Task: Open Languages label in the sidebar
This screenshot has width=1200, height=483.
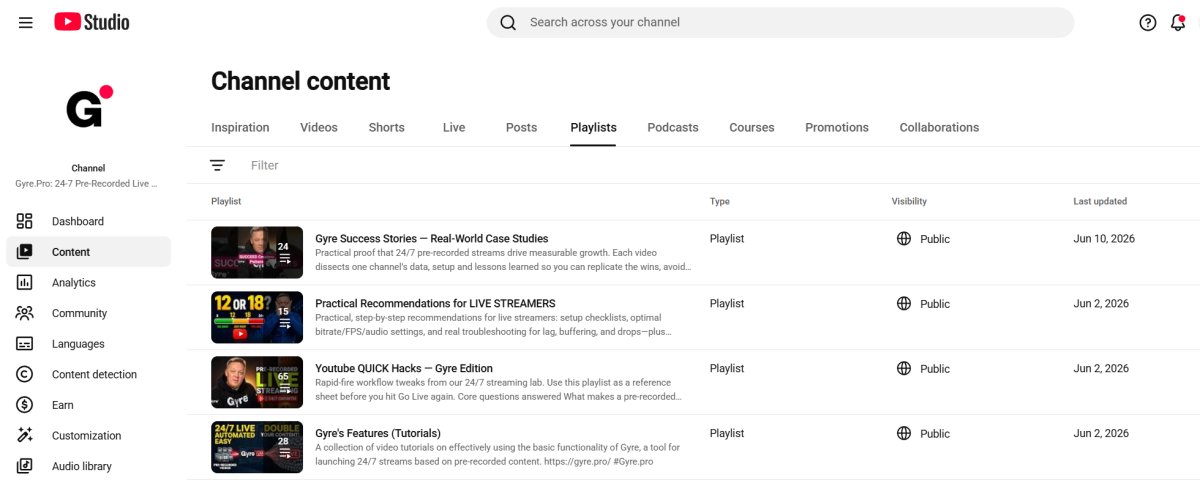Action: click(x=78, y=344)
